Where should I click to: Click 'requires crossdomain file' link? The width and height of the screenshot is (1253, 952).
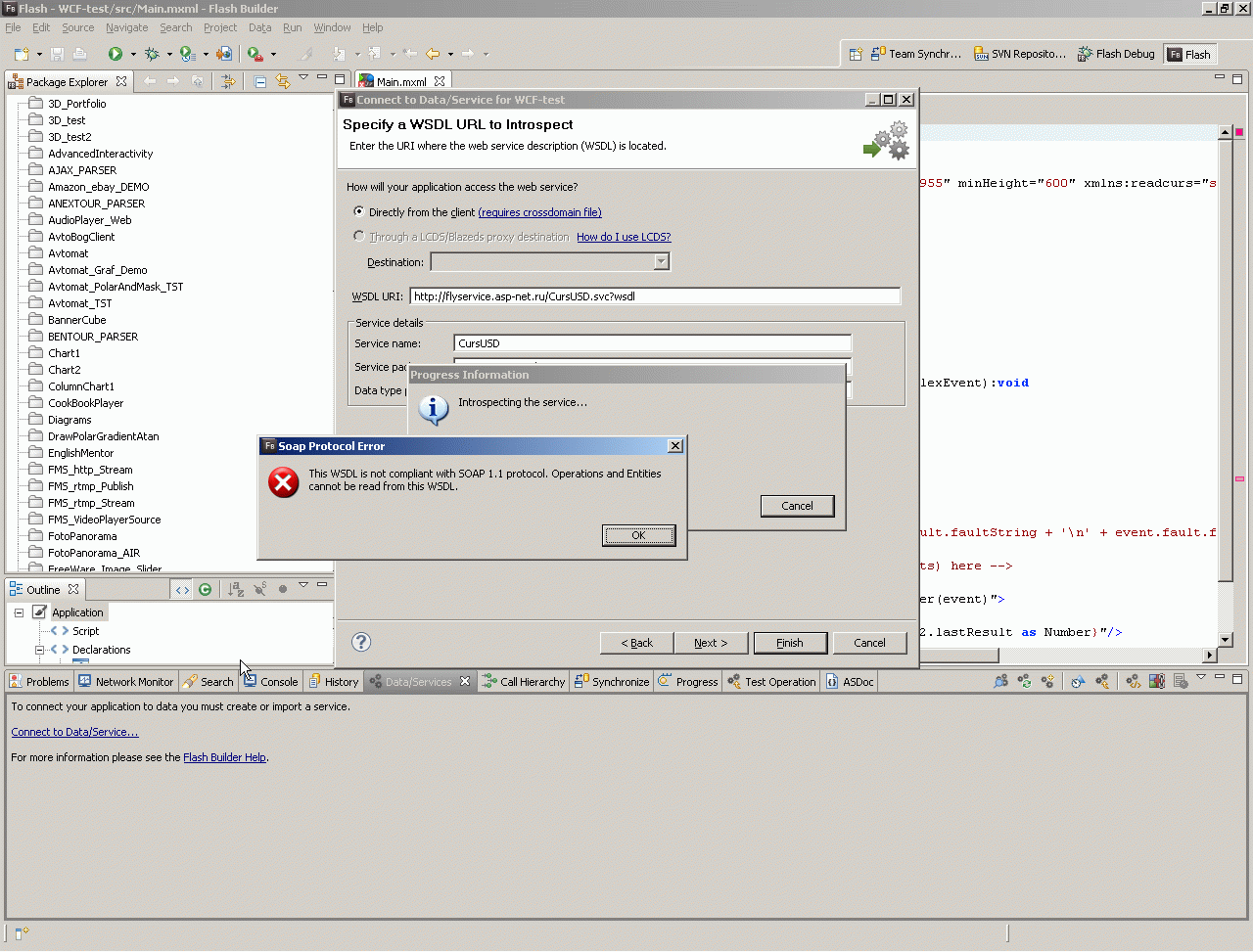click(540, 212)
